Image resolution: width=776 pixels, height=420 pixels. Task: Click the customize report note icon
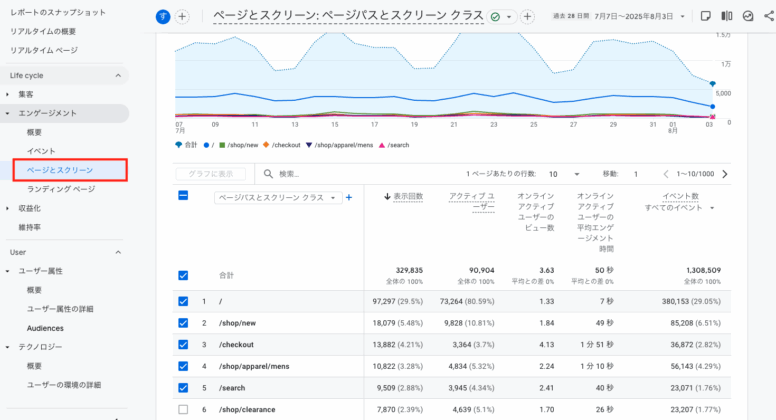tap(706, 17)
